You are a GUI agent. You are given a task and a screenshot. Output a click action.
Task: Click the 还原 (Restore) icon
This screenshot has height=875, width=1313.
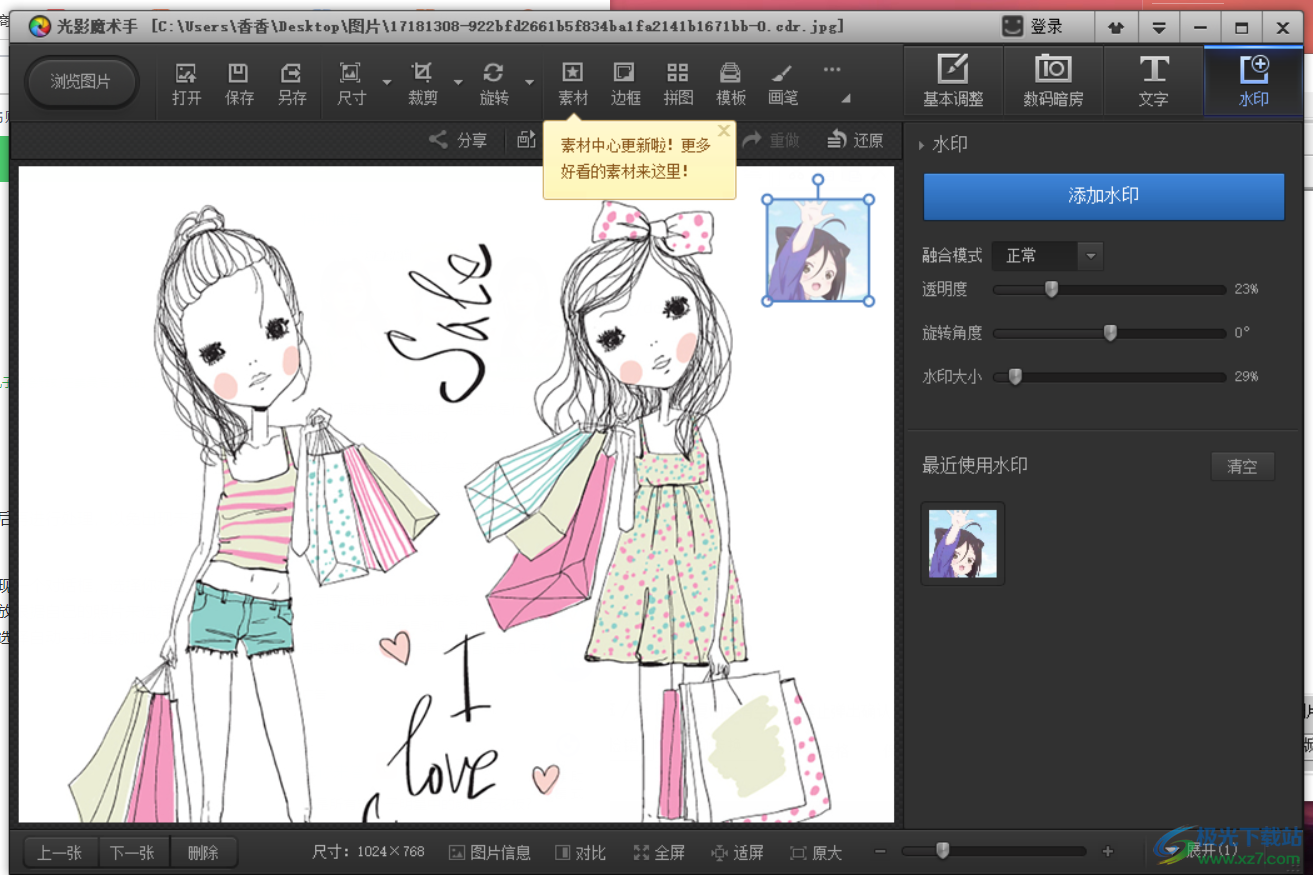pyautogui.click(x=855, y=140)
